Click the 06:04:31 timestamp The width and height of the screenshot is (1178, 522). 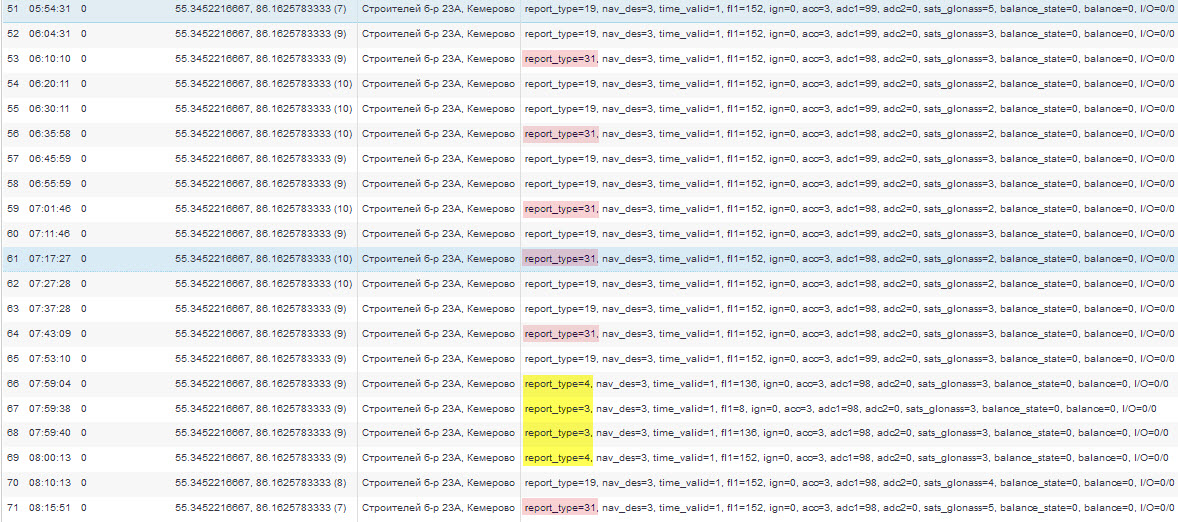50,34
